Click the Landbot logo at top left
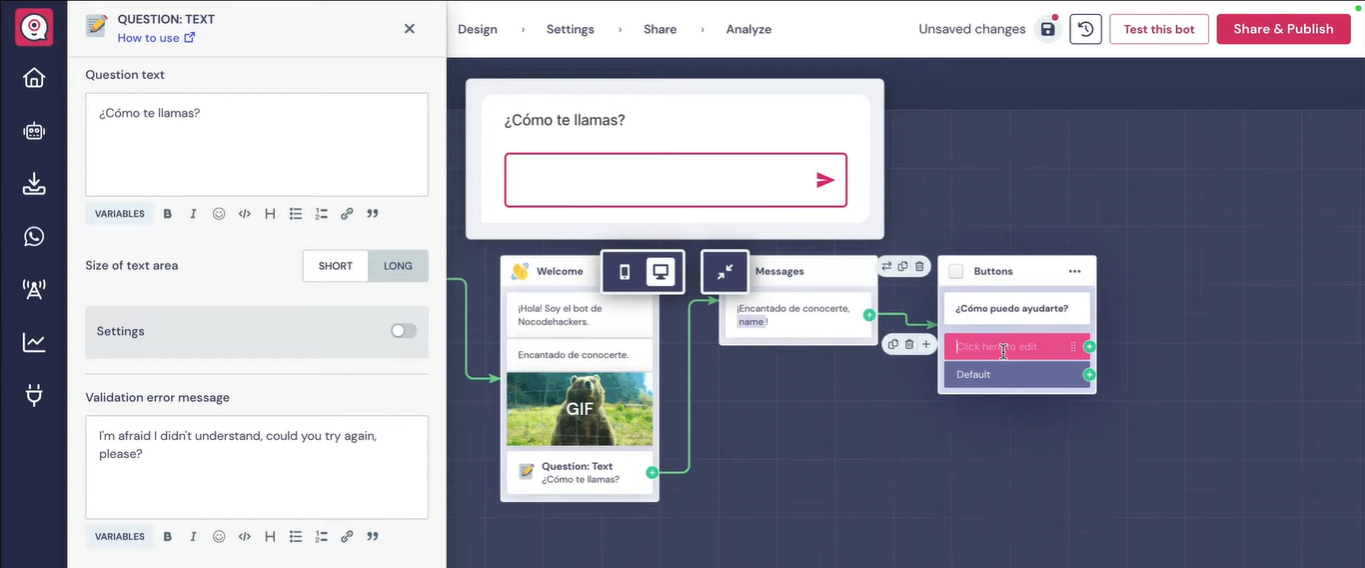The image size is (1365, 568). click(x=34, y=27)
